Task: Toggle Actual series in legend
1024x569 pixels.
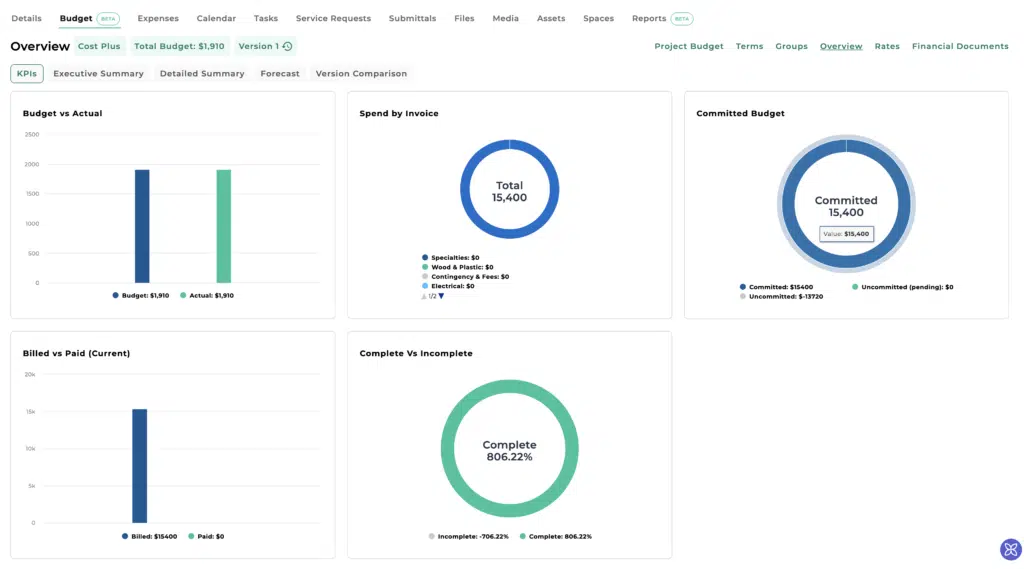Action: pos(207,295)
